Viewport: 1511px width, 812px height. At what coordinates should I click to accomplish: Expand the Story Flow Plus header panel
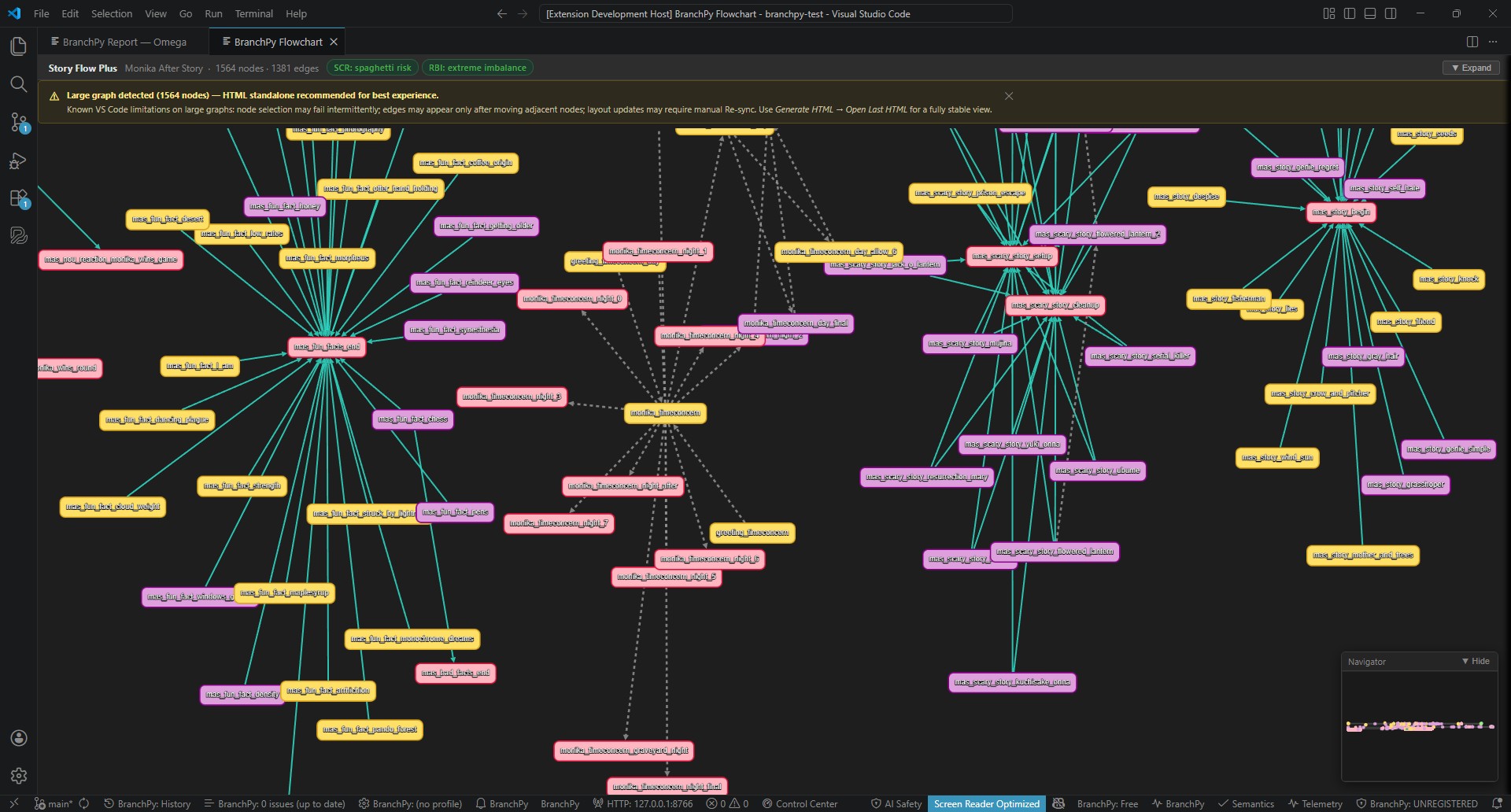click(x=1470, y=68)
